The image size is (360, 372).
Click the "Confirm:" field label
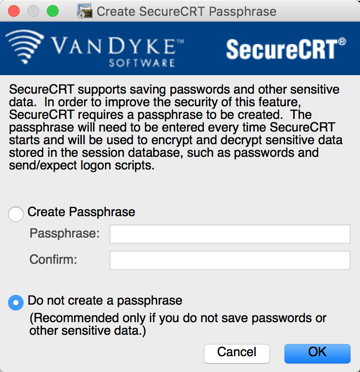53,259
